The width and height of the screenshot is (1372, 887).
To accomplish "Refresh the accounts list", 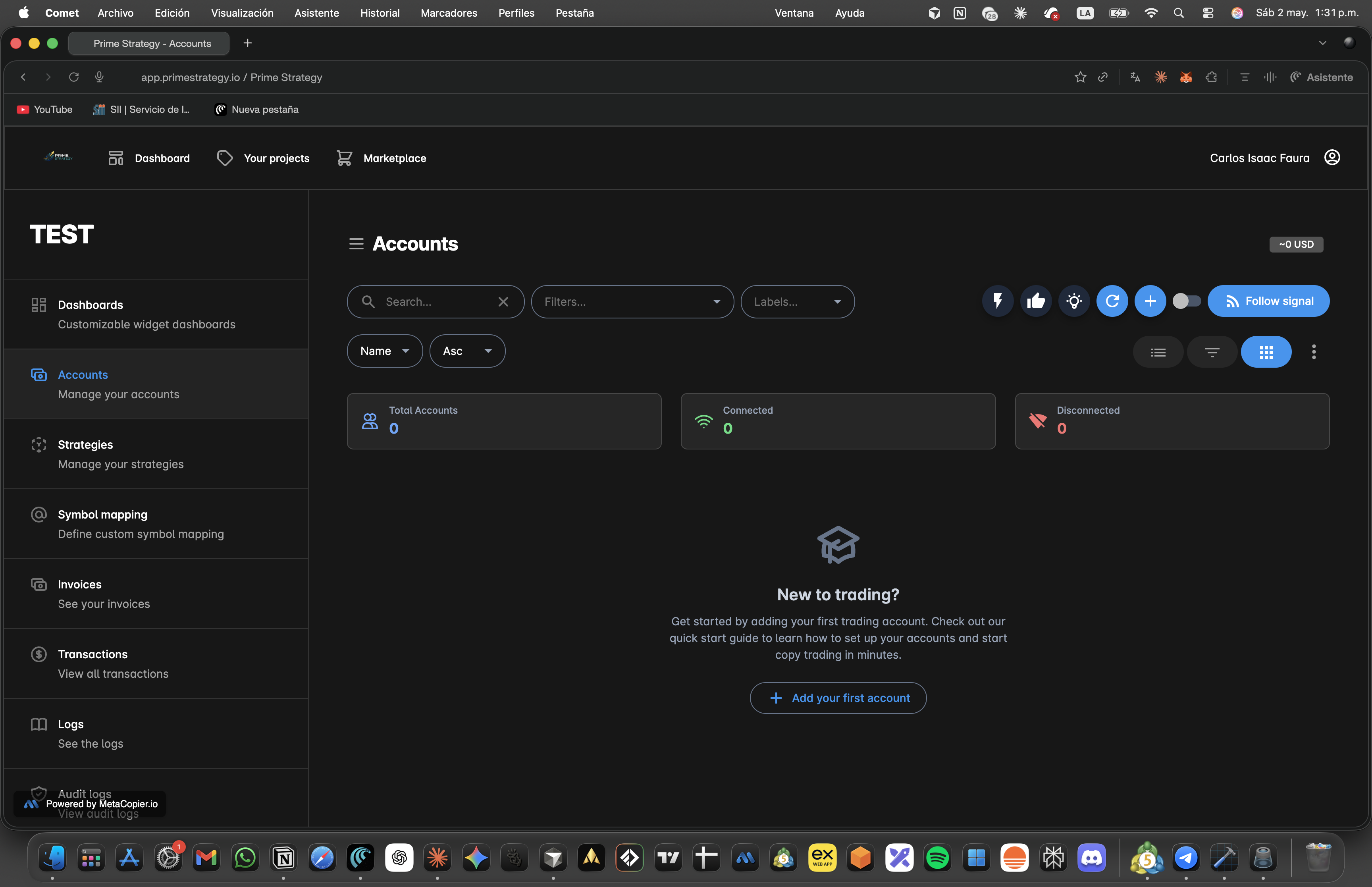I will pyautogui.click(x=1112, y=301).
